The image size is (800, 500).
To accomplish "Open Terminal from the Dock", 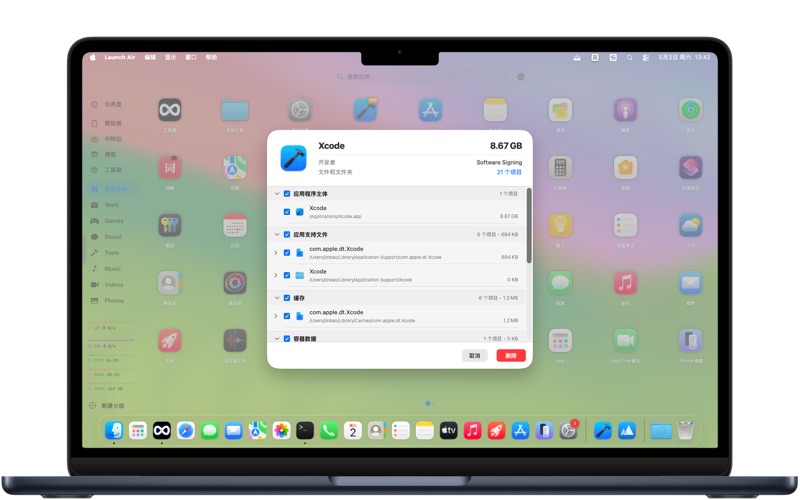I will [x=305, y=431].
